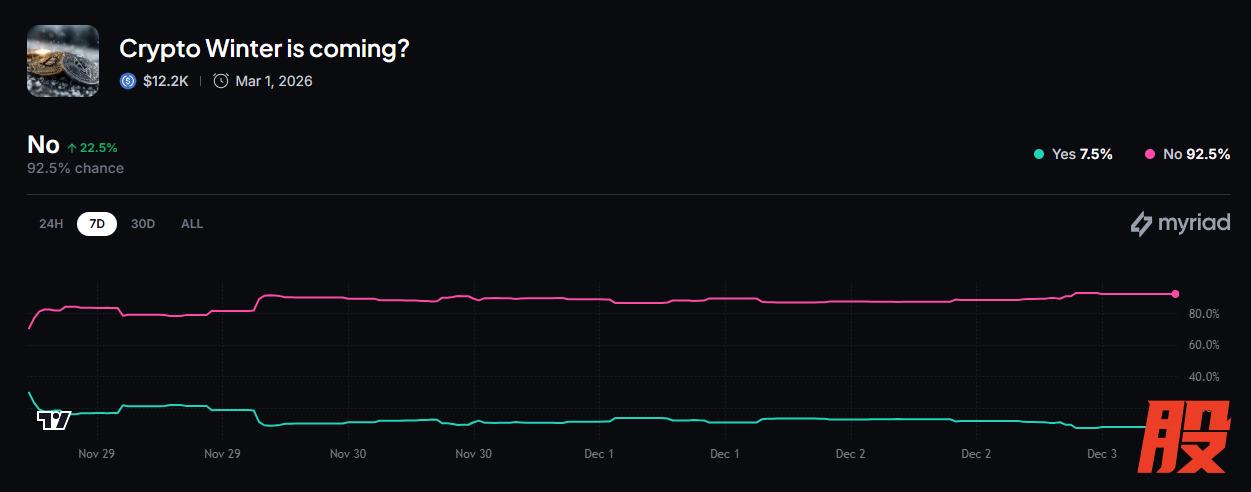Viewport: 1251px width, 492px height.
Task: Click the red stock character badge
Action: pos(1185,438)
